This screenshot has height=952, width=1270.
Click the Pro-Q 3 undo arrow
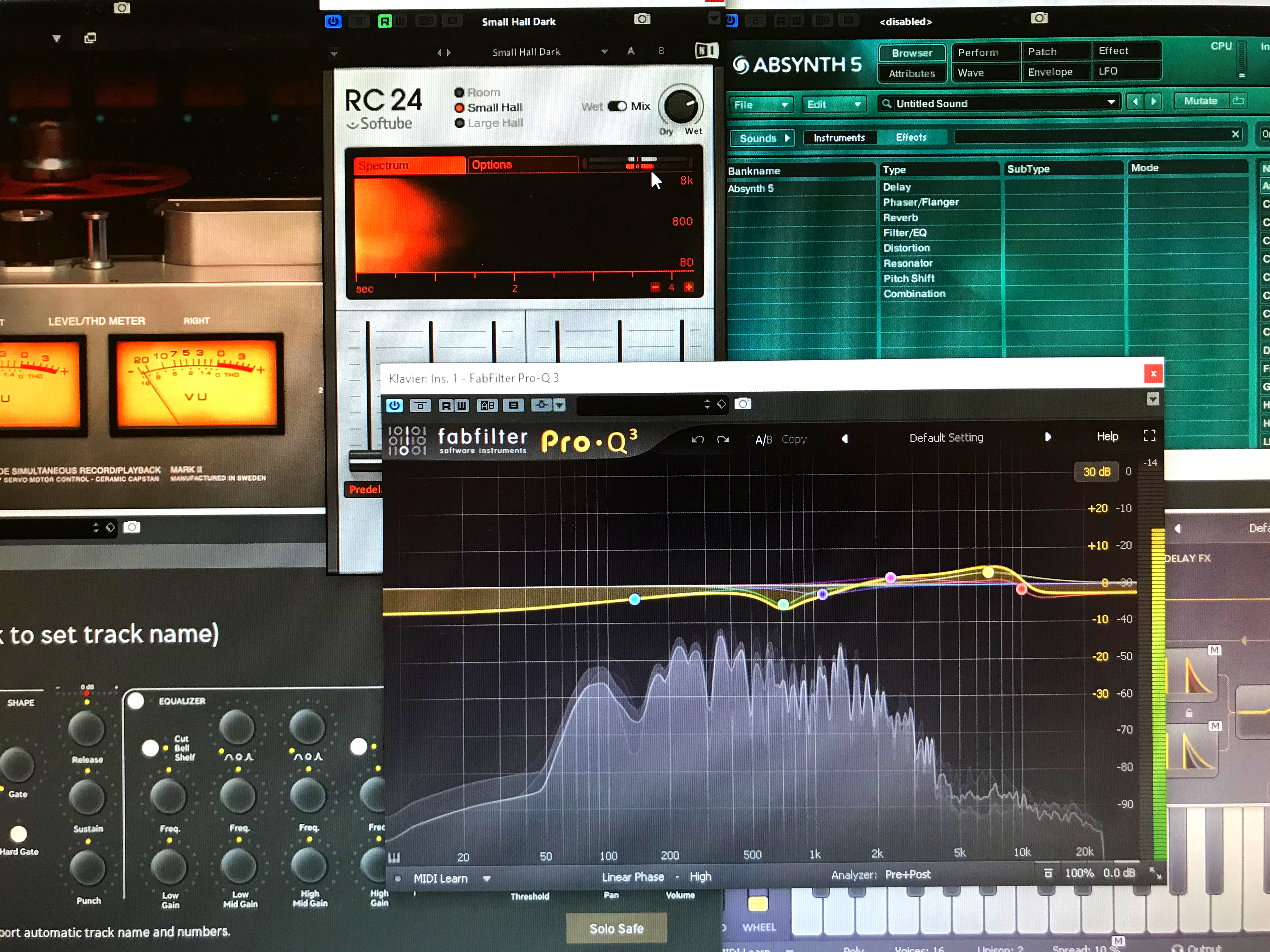pos(698,440)
